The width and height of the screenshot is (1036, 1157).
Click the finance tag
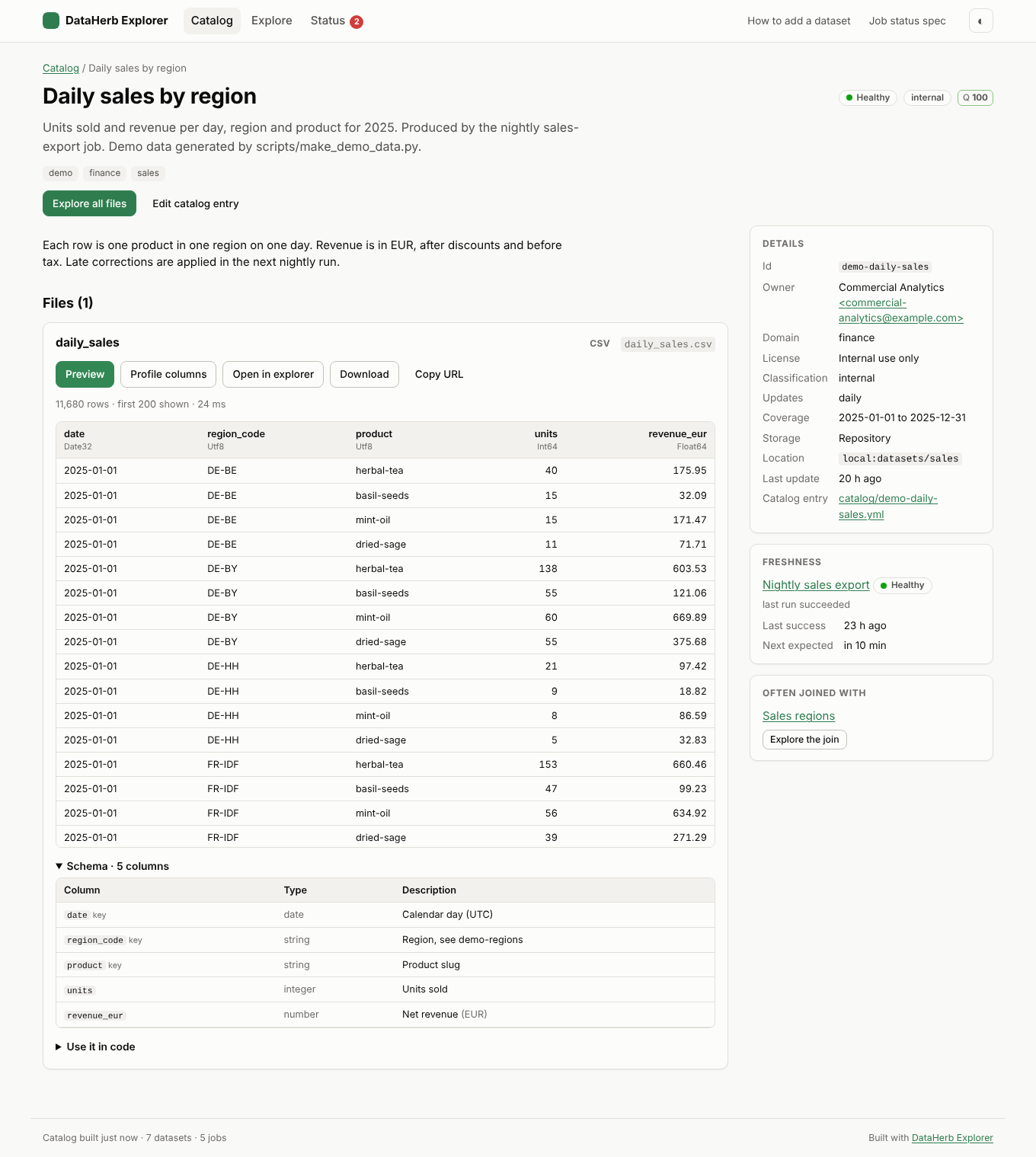[x=105, y=173]
